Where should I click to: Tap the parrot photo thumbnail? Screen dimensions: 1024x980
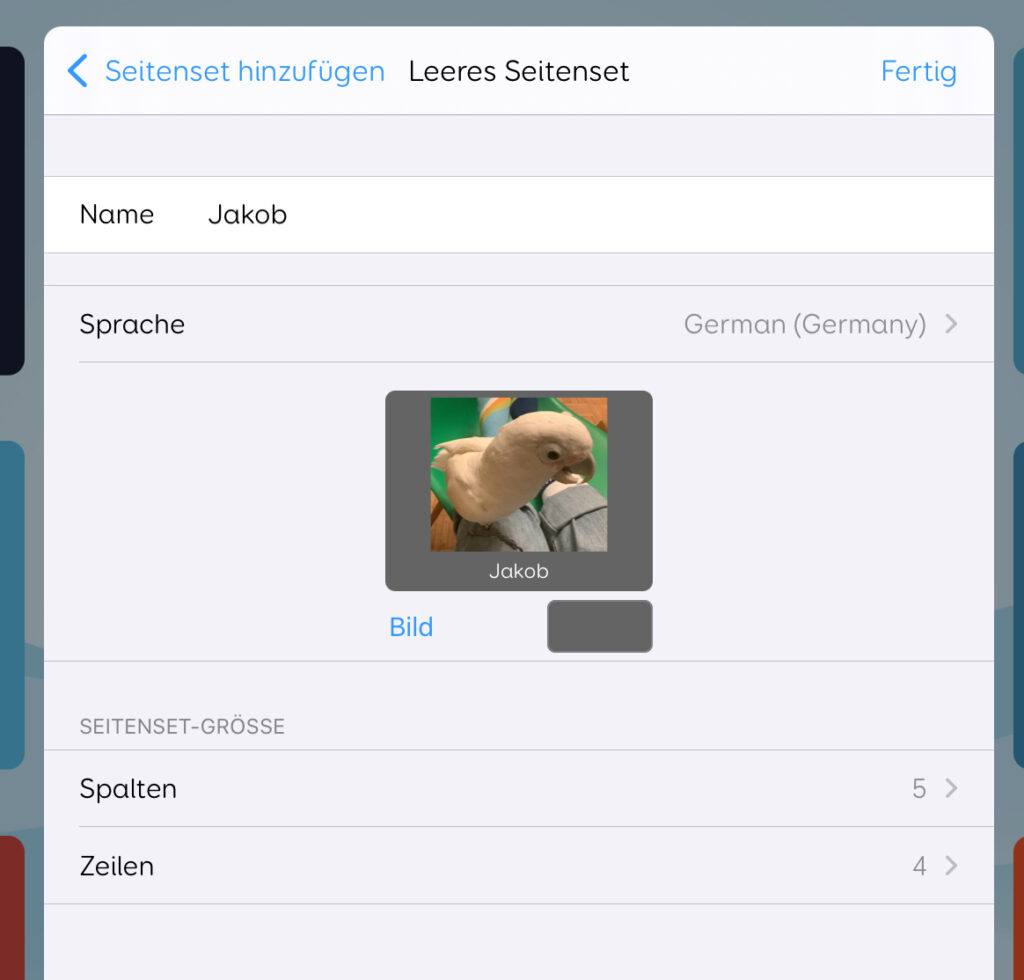pyautogui.click(x=519, y=475)
